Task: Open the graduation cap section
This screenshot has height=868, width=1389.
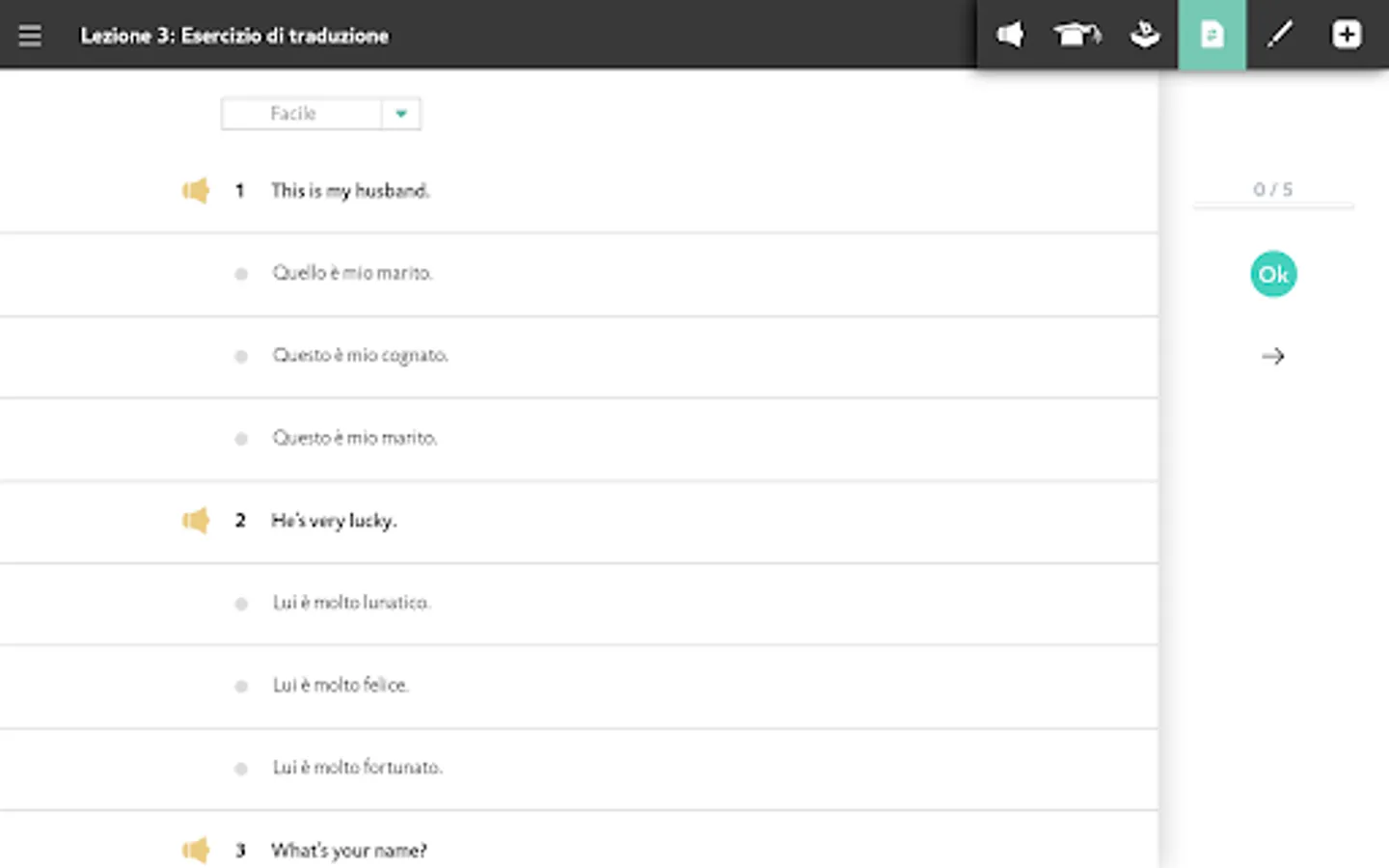Action: [1076, 36]
